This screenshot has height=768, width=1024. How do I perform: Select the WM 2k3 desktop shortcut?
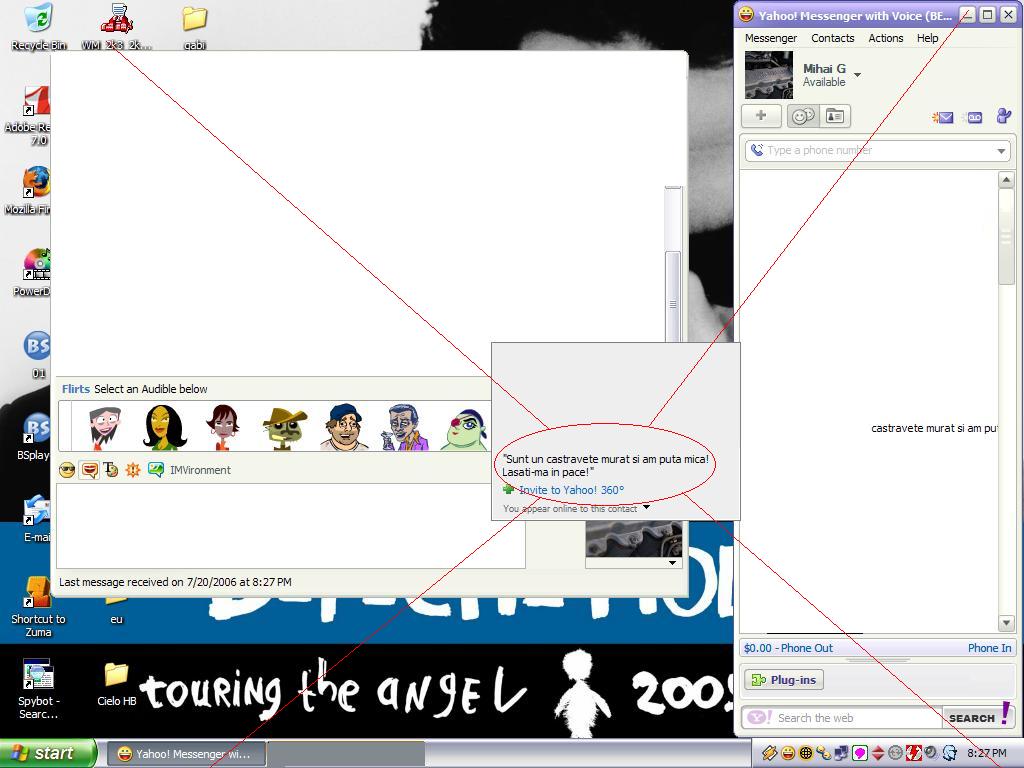[x=116, y=27]
